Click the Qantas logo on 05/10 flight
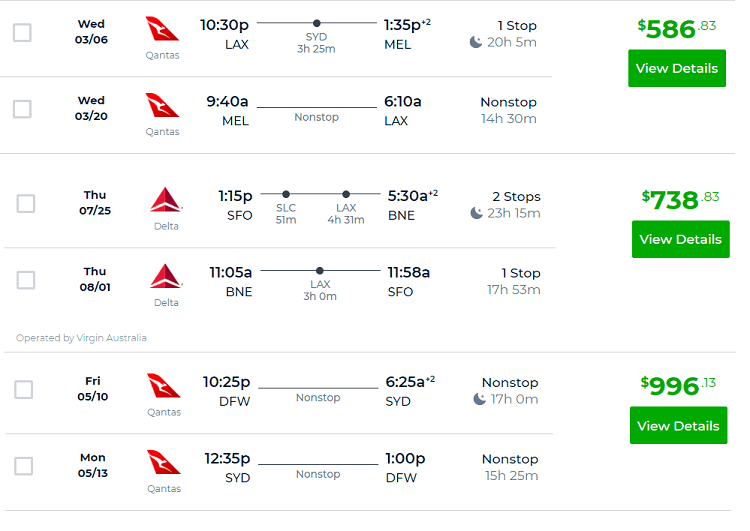 pos(164,386)
